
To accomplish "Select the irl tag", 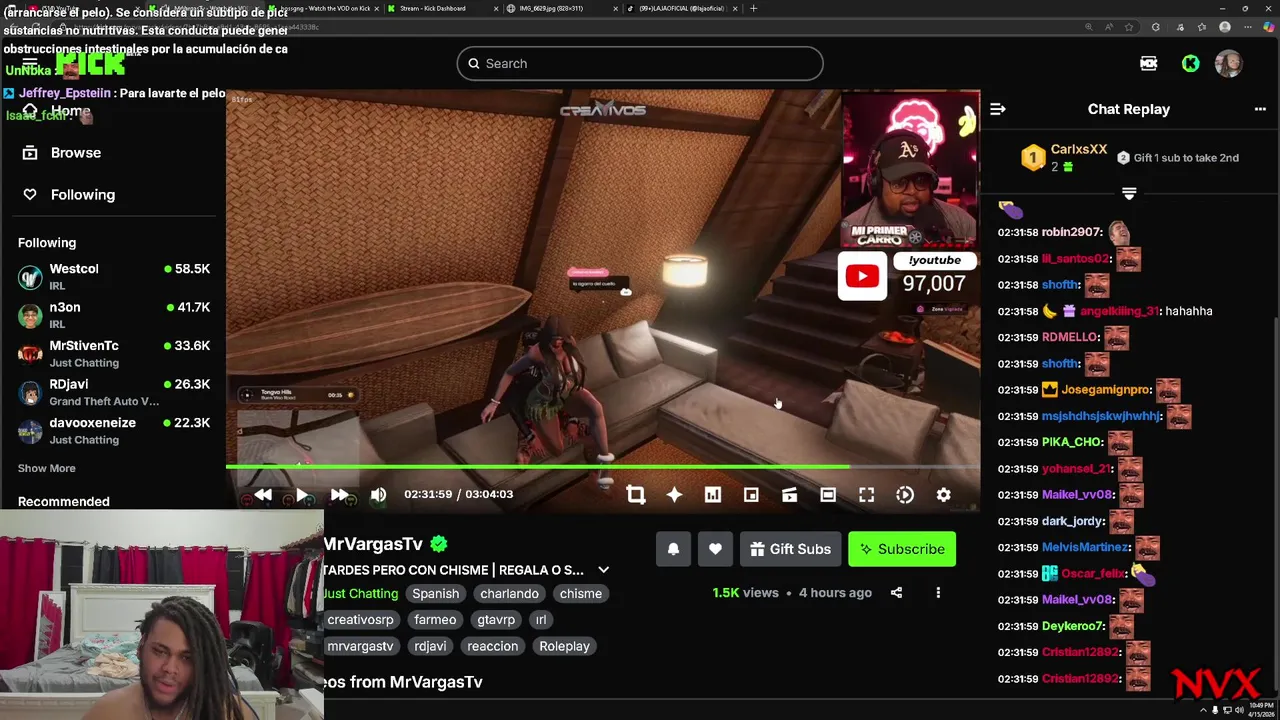I will coord(541,620).
